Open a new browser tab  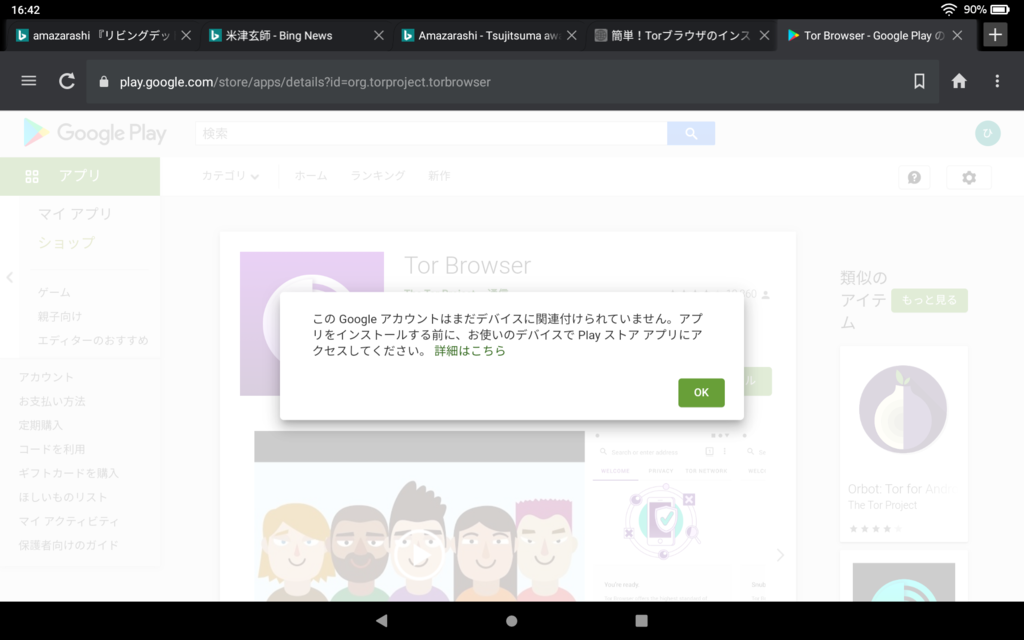[x=995, y=35]
